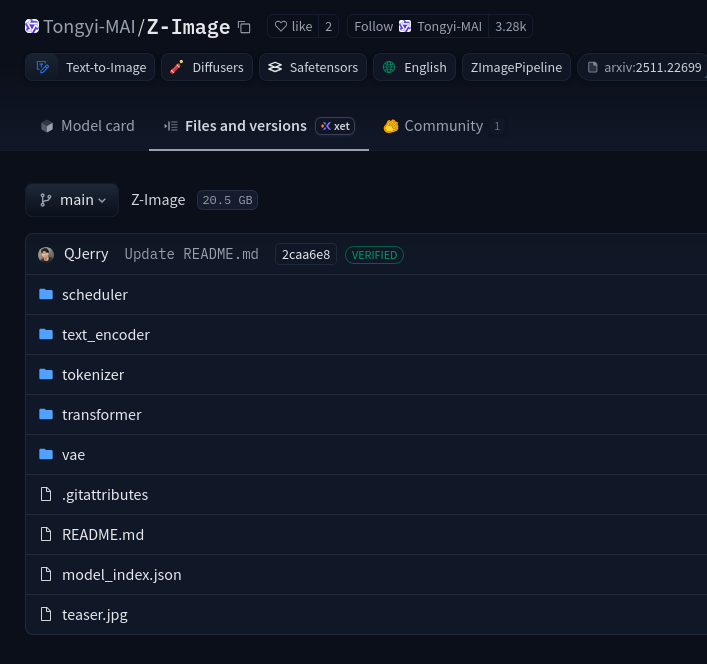707x664 pixels.
Task: Open the tokenizer folder
Action: [x=93, y=375]
